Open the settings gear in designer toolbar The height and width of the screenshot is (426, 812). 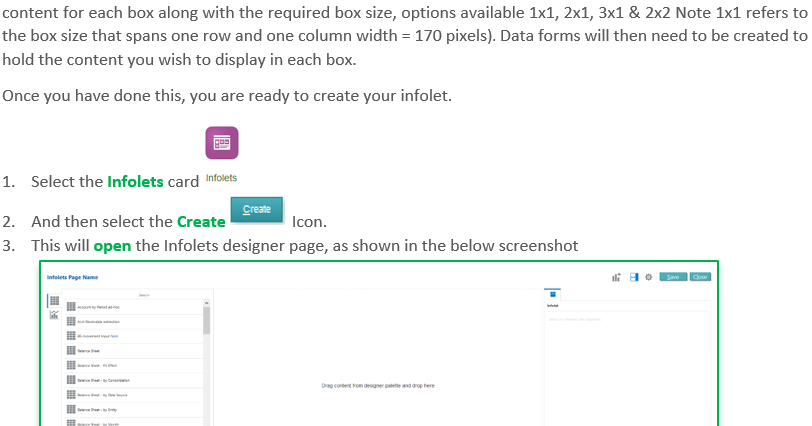pyautogui.click(x=648, y=277)
